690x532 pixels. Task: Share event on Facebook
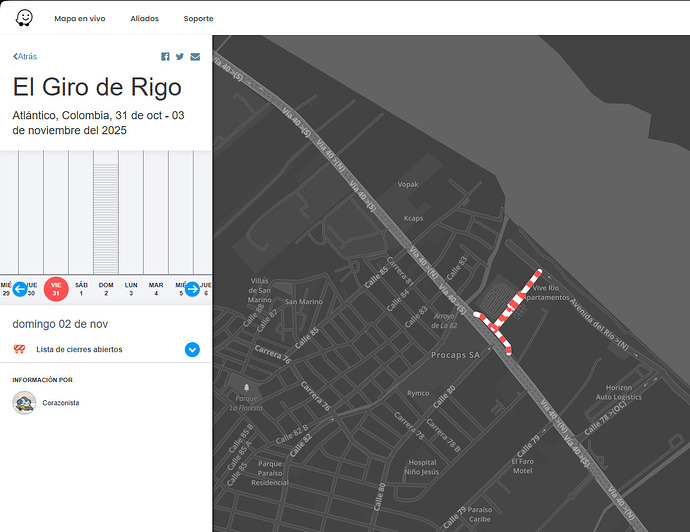click(165, 57)
